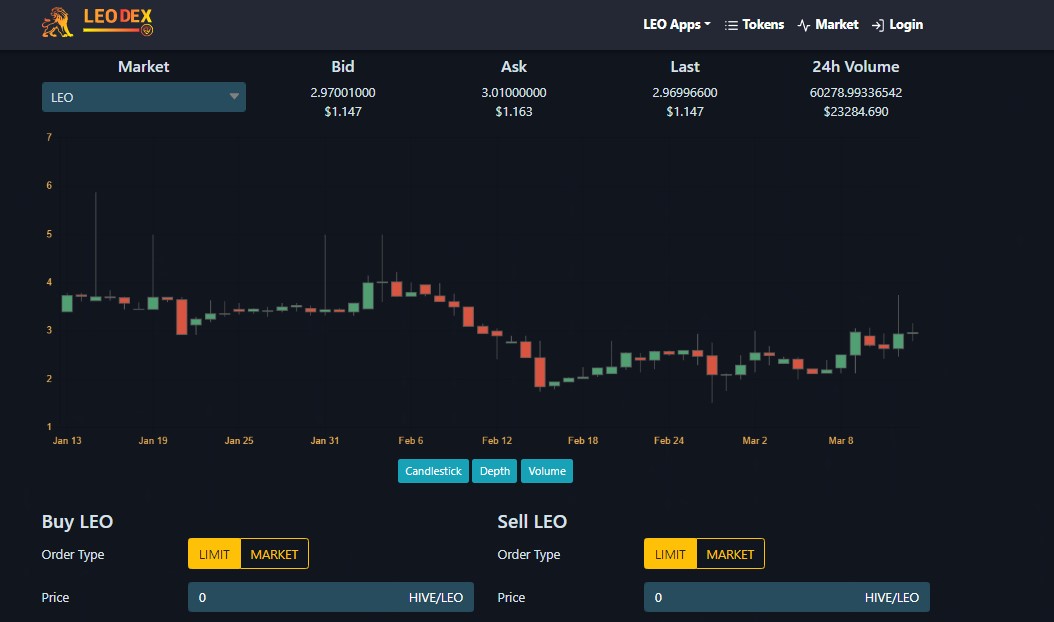Click the Mar 8 axis label

tap(841, 440)
